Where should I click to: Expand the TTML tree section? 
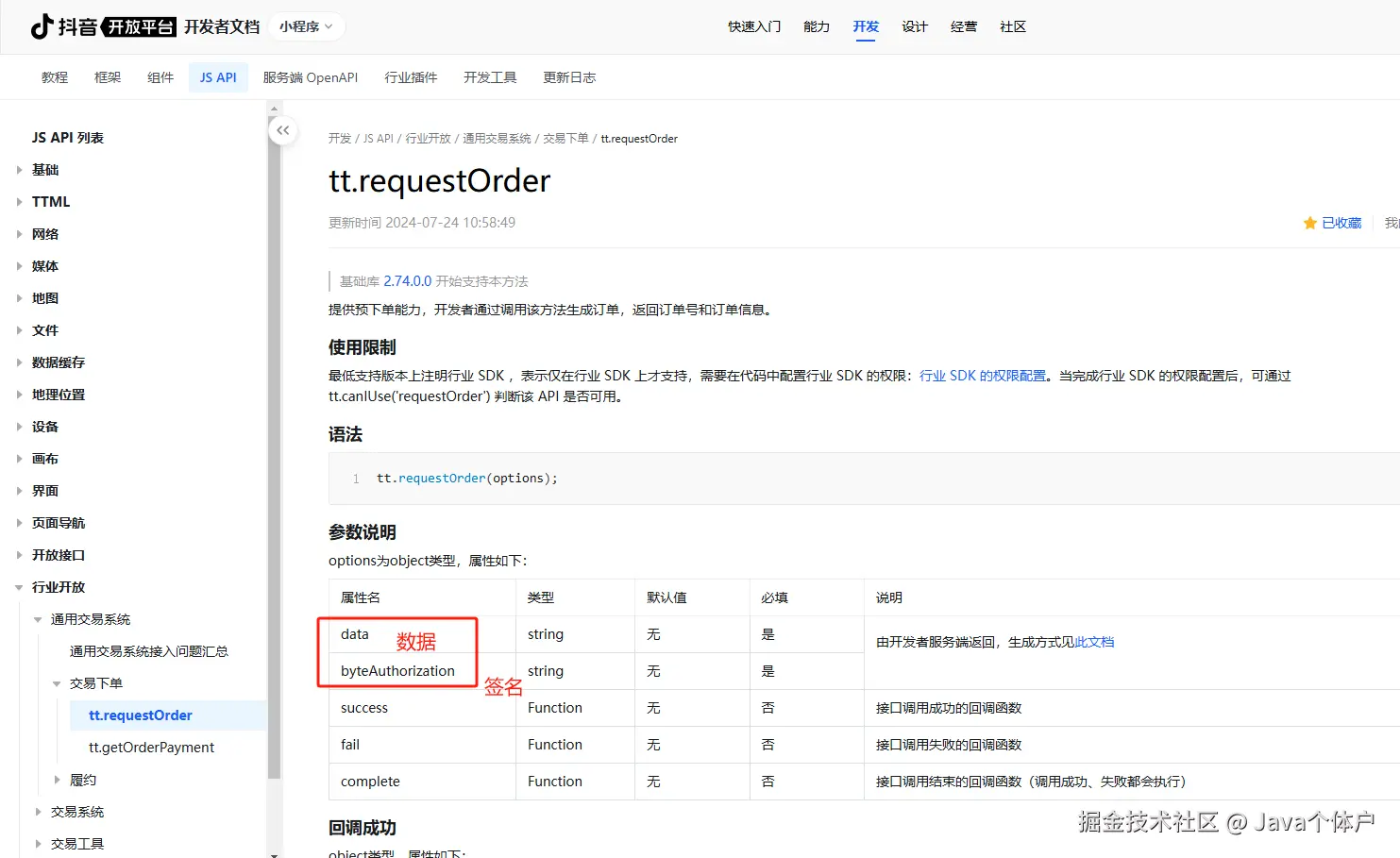pyautogui.click(x=19, y=202)
